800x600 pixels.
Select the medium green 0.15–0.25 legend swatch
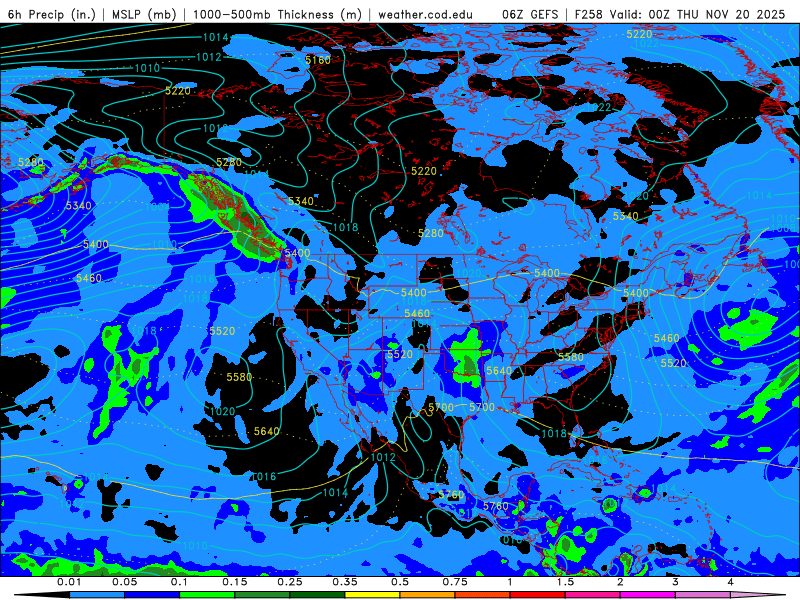tap(262, 595)
